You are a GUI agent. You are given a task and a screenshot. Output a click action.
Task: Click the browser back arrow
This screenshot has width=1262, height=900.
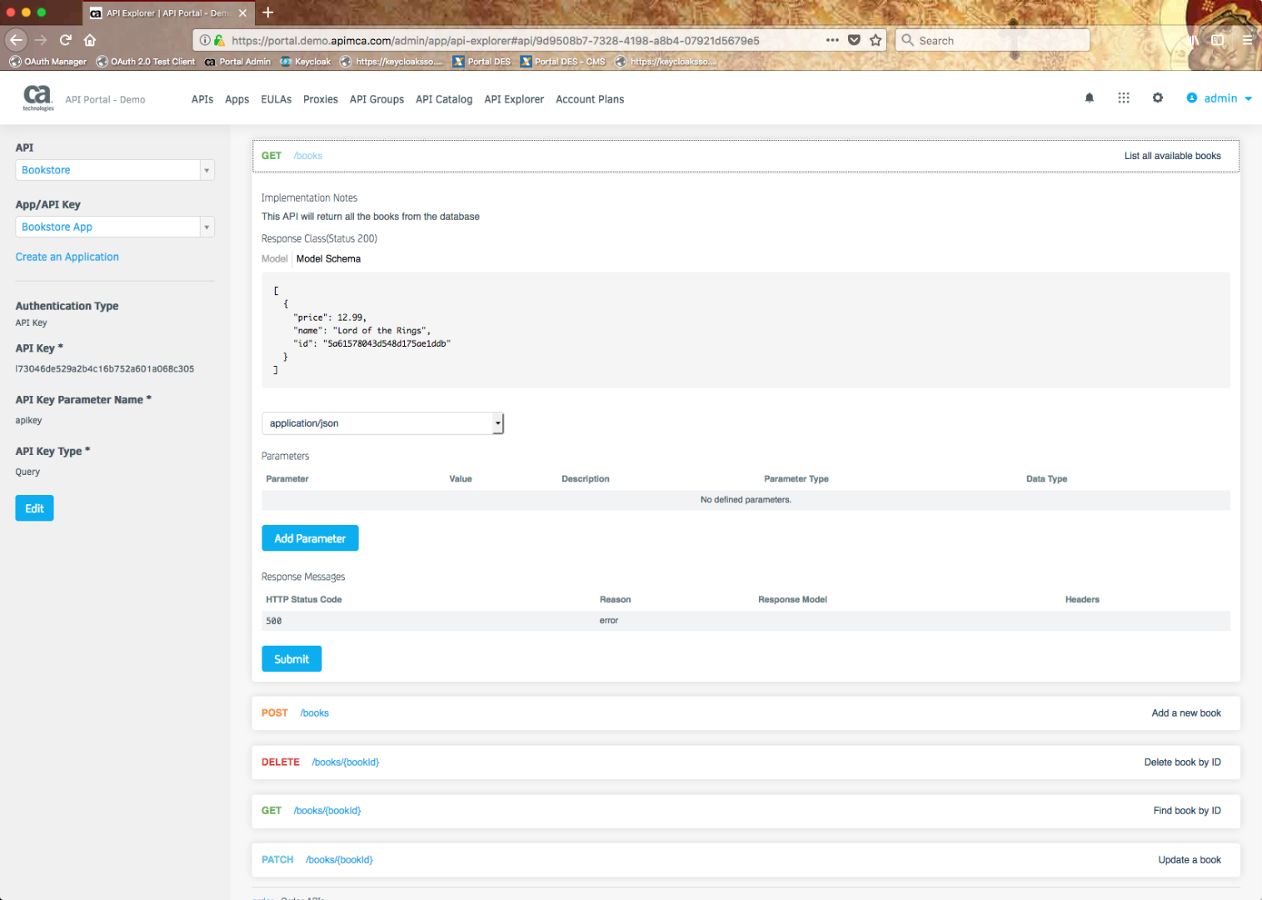pyautogui.click(x=16, y=40)
